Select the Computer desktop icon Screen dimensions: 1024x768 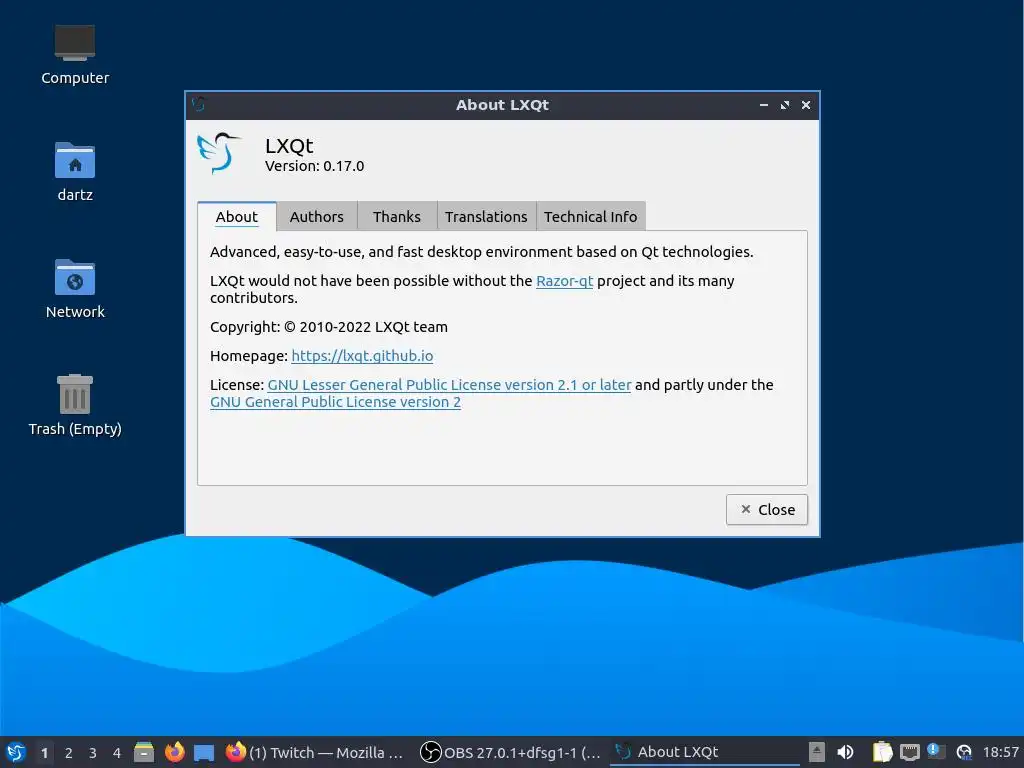tap(75, 55)
